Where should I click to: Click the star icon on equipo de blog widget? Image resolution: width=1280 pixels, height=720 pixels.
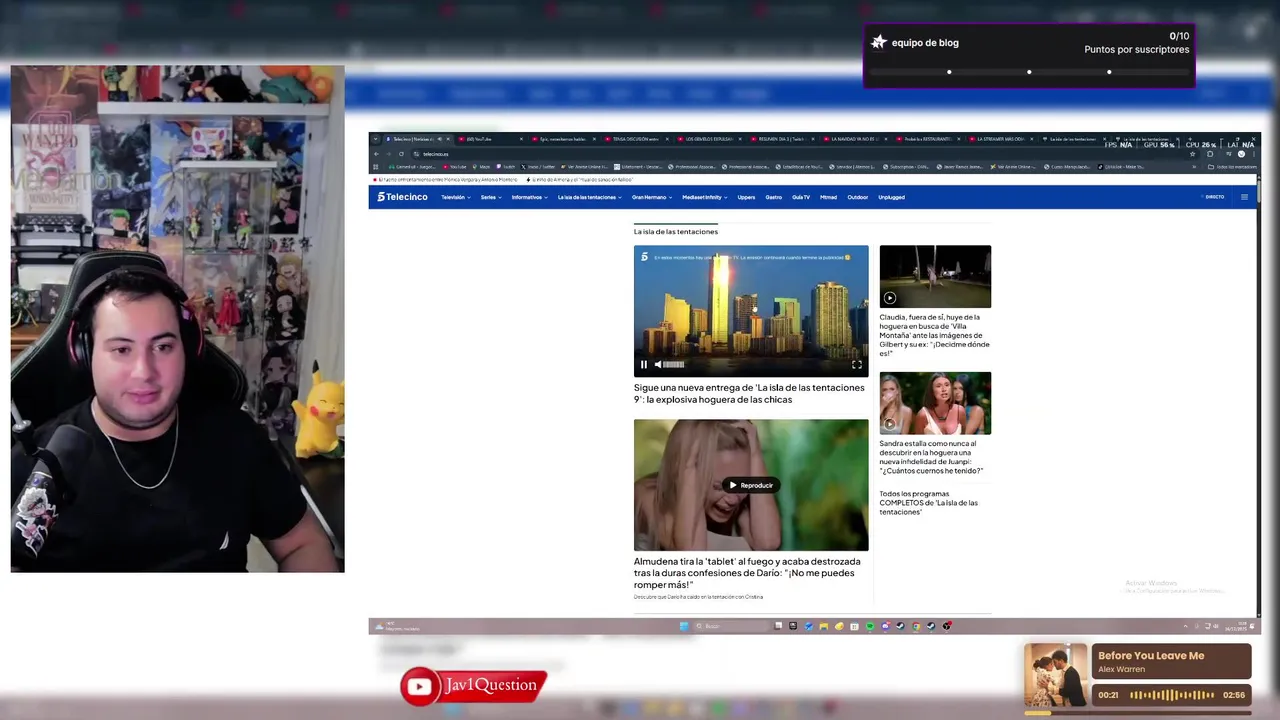(879, 42)
